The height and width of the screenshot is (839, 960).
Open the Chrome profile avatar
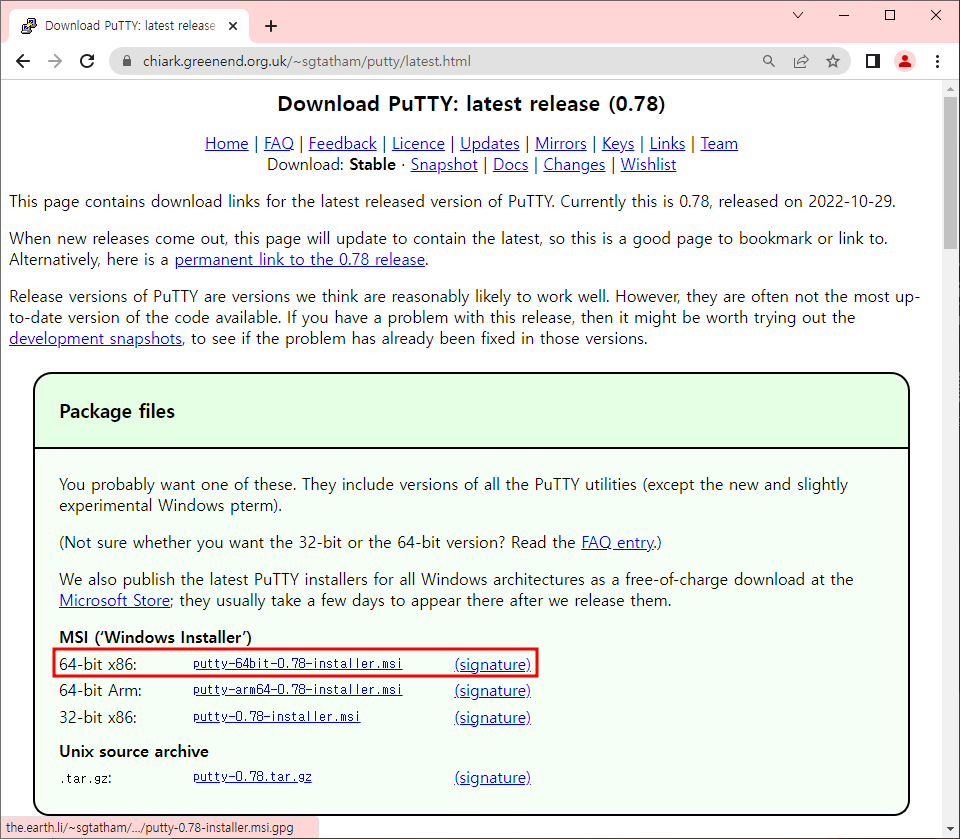905,61
